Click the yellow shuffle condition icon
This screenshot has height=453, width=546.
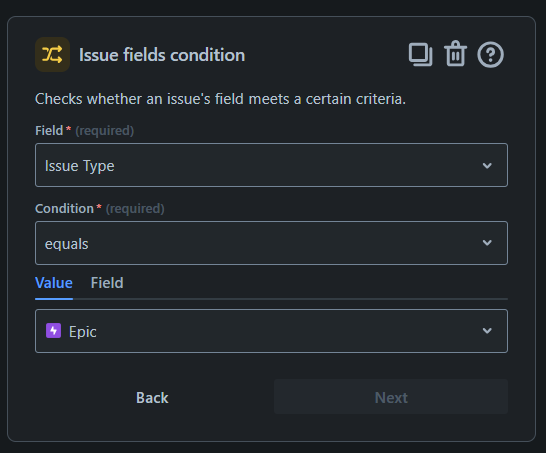[x=52, y=55]
